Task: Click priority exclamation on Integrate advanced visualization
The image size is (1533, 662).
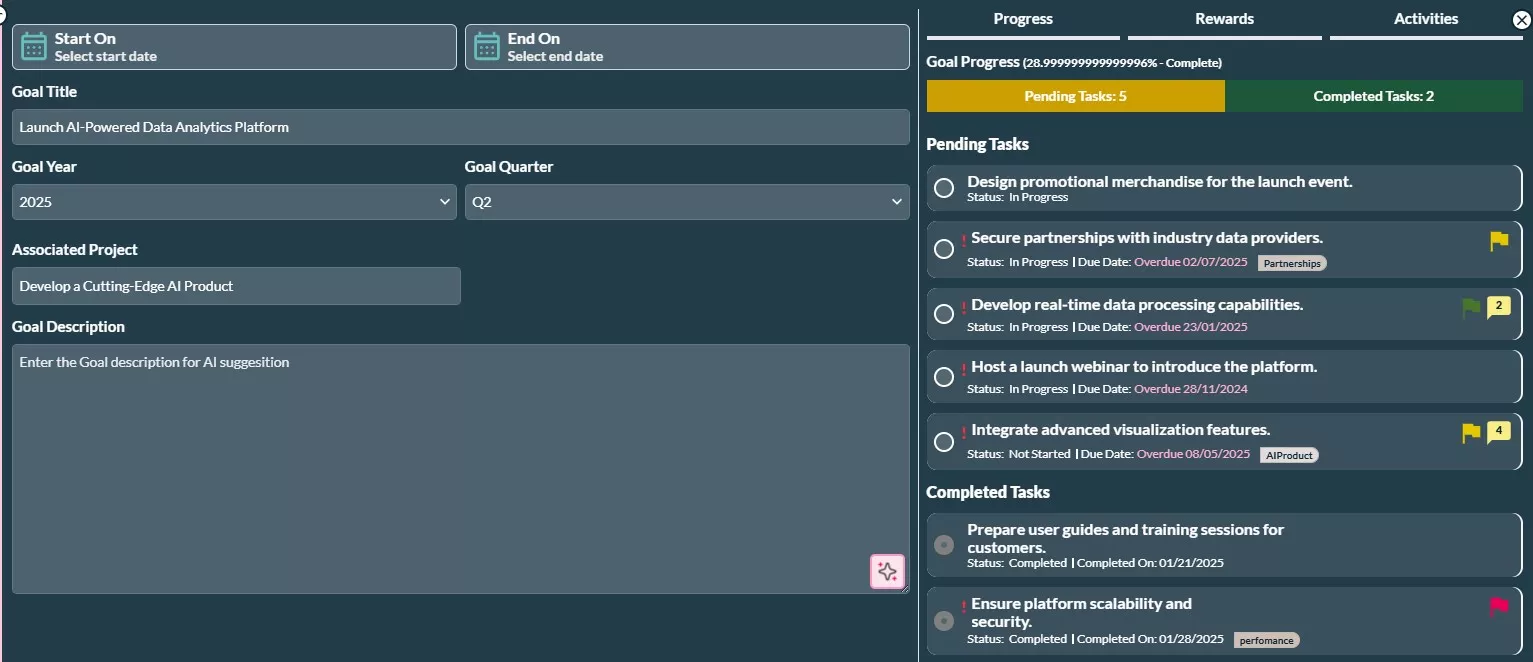Action: 963,432
